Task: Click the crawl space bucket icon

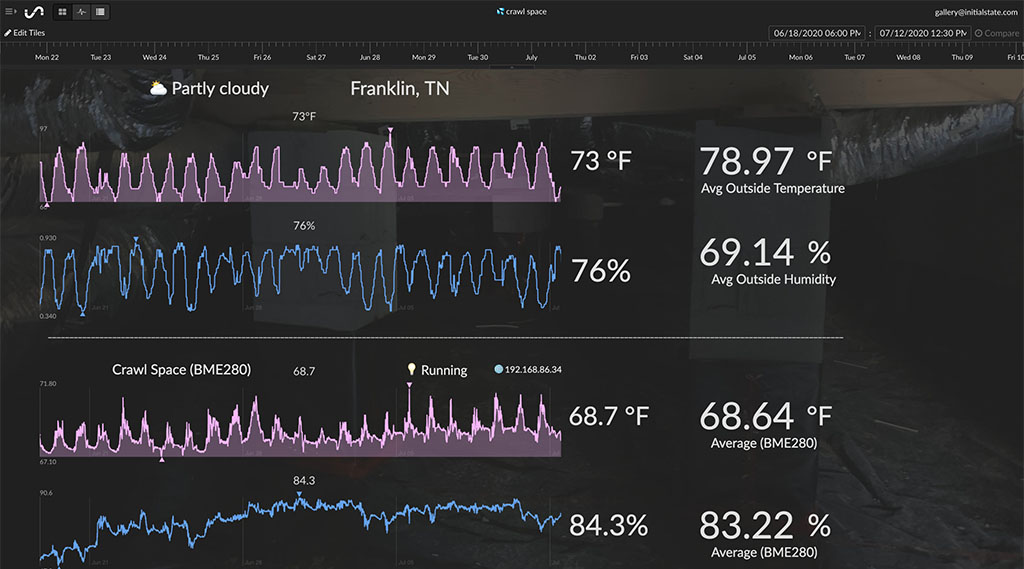Action: coord(500,12)
